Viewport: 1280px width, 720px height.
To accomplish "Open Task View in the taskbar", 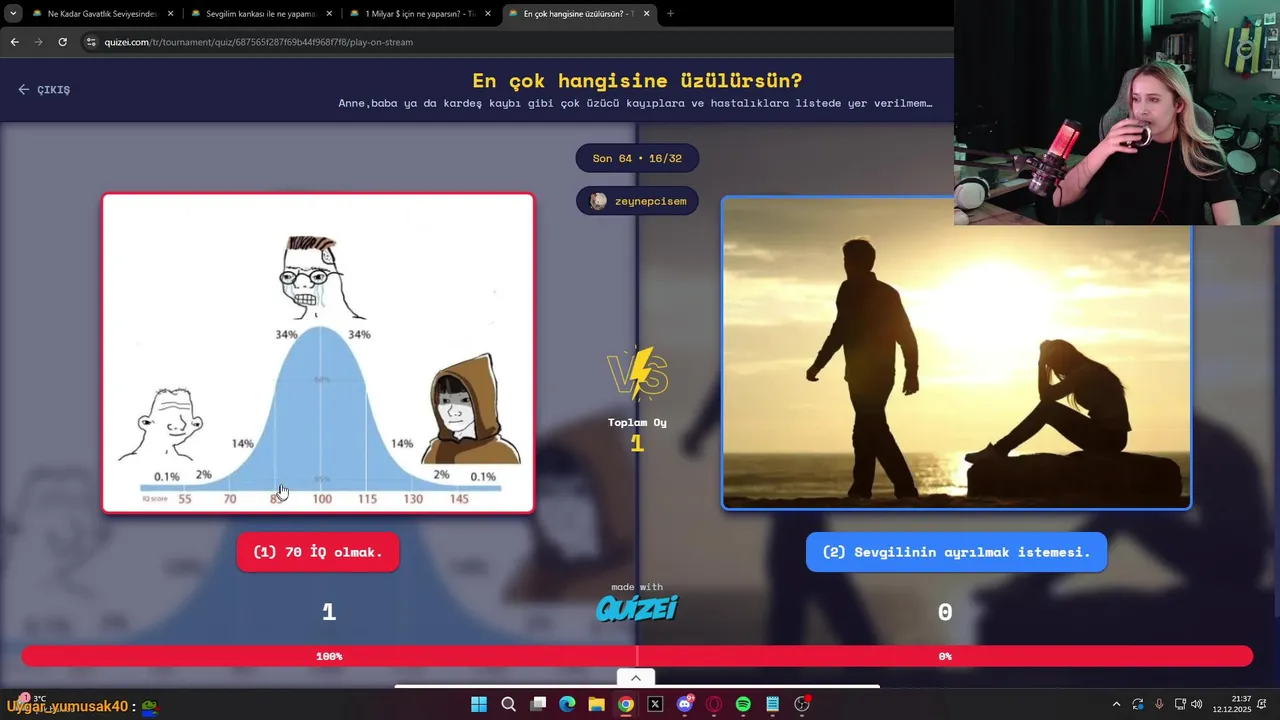I will (538, 704).
